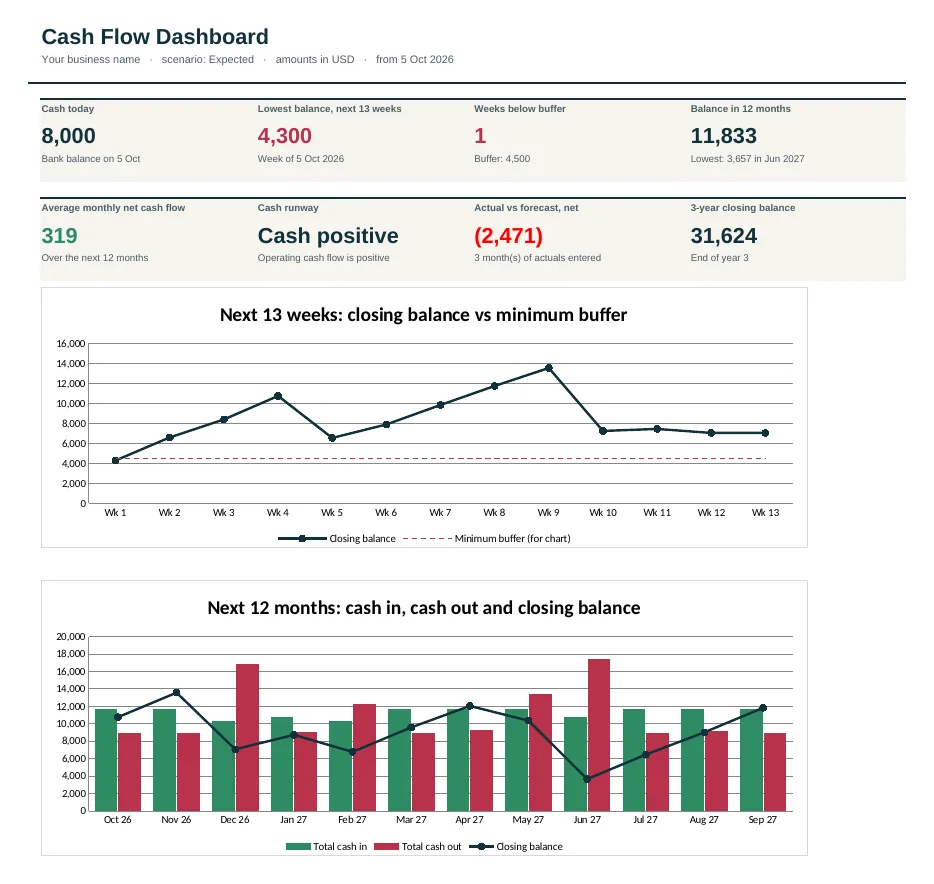Select the Oct 26 green cash in bar

[x=106, y=760]
